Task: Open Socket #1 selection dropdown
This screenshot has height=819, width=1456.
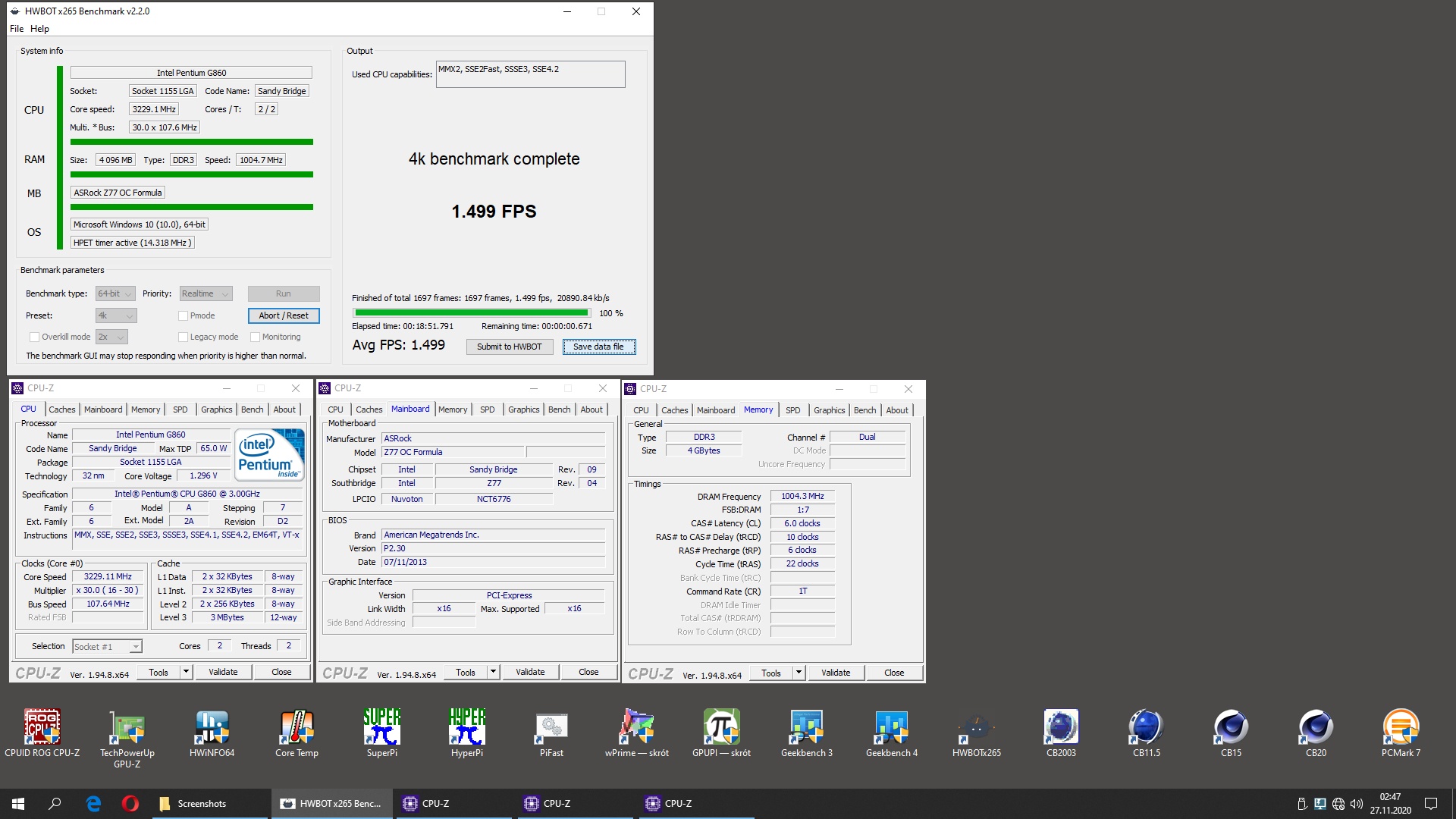Action: [x=107, y=647]
